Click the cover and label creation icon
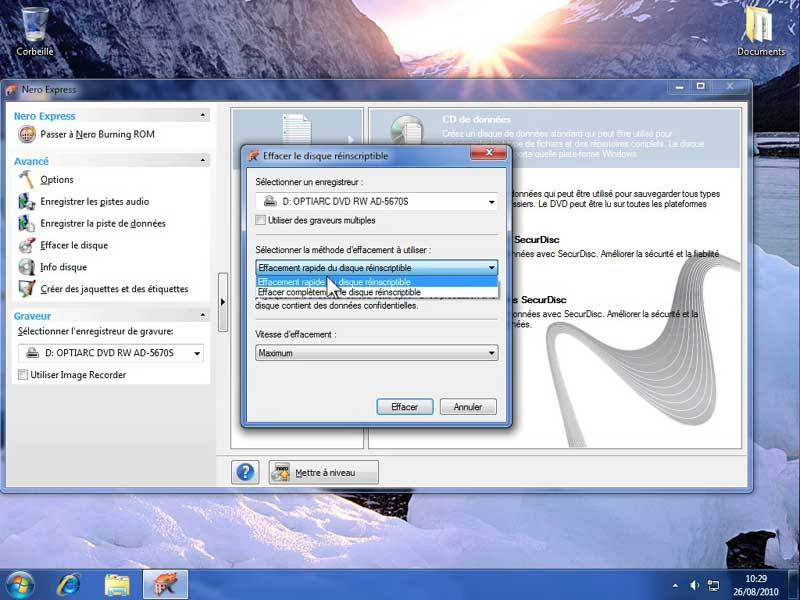The height and width of the screenshot is (600, 800). [x=27, y=289]
